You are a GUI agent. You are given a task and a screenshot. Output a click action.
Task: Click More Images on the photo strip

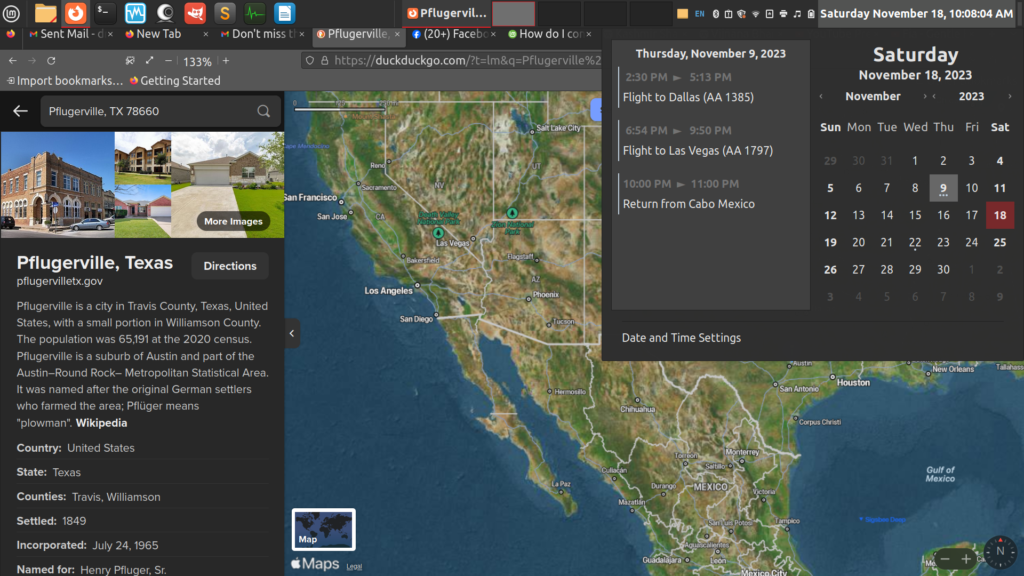[233, 222]
